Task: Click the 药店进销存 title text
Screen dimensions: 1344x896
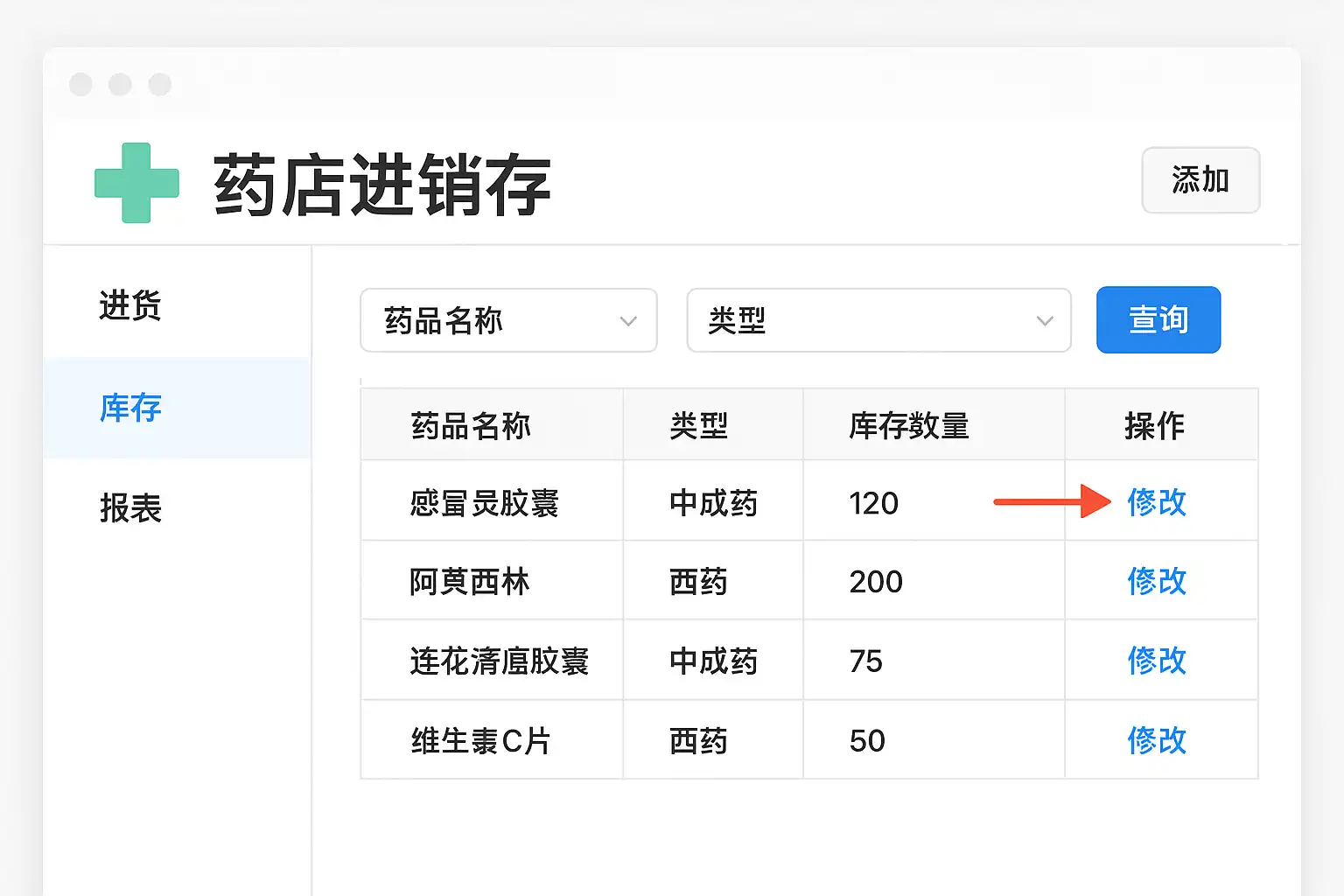Action: [x=381, y=185]
